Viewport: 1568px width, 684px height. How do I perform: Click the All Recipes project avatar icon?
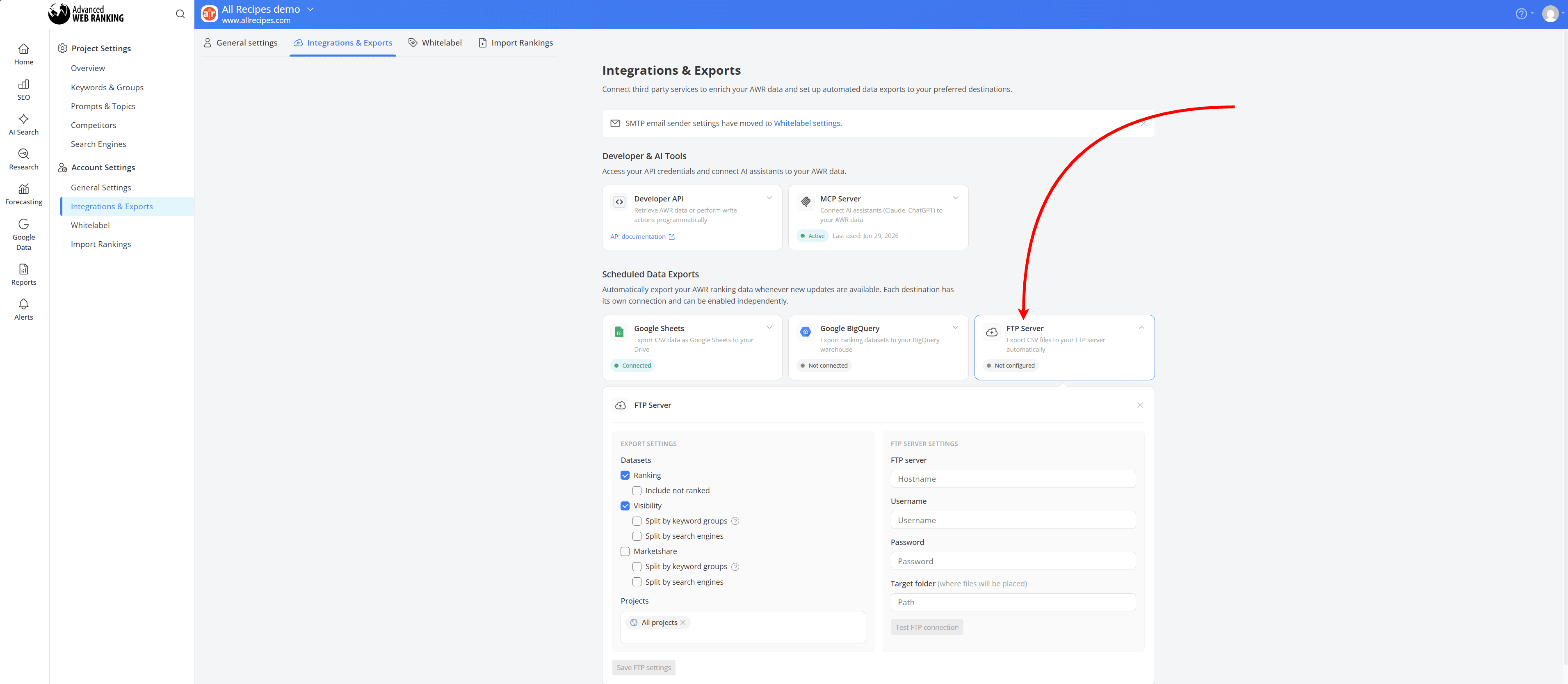(210, 14)
